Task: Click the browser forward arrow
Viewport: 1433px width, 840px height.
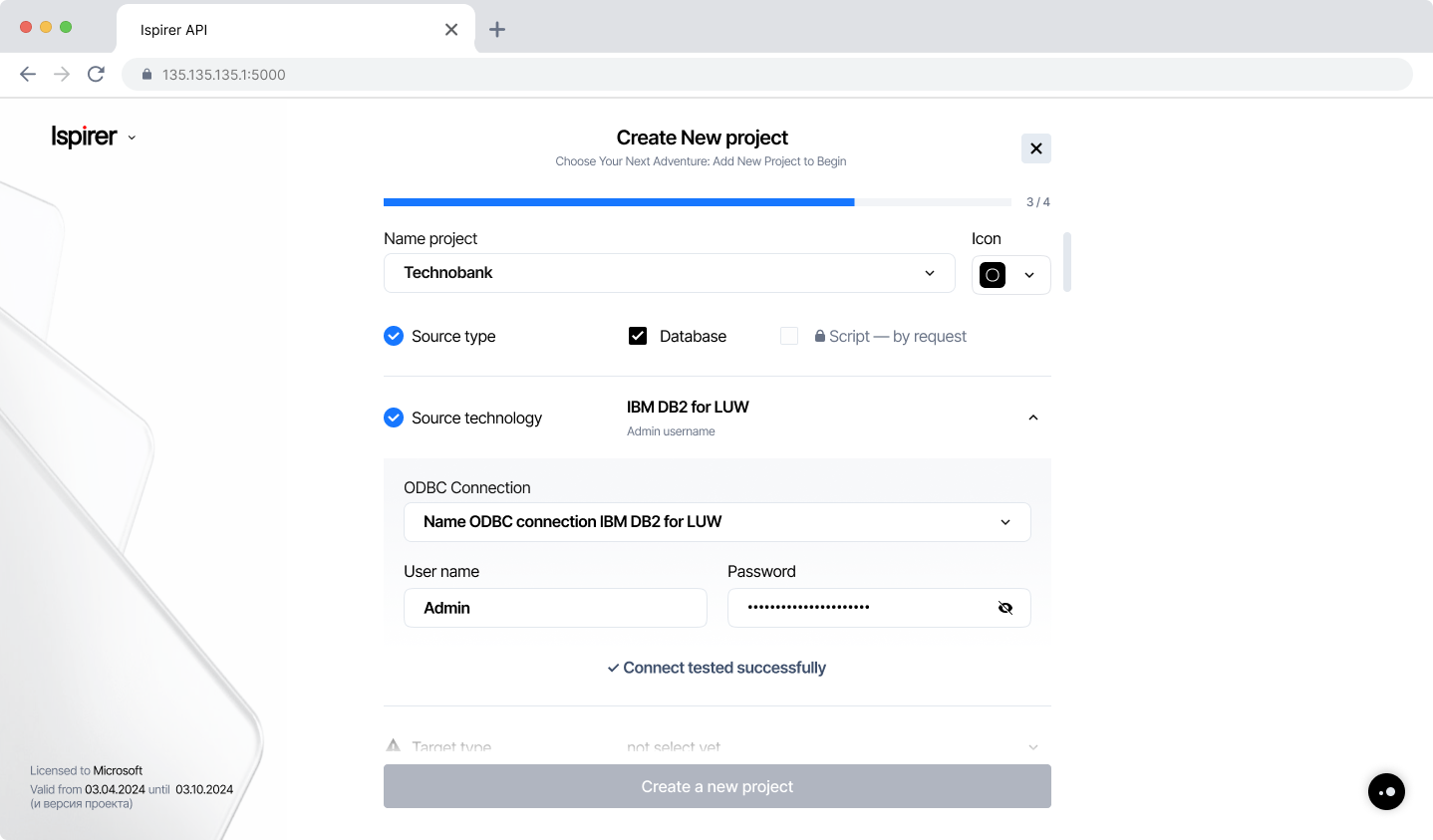Action: click(62, 74)
